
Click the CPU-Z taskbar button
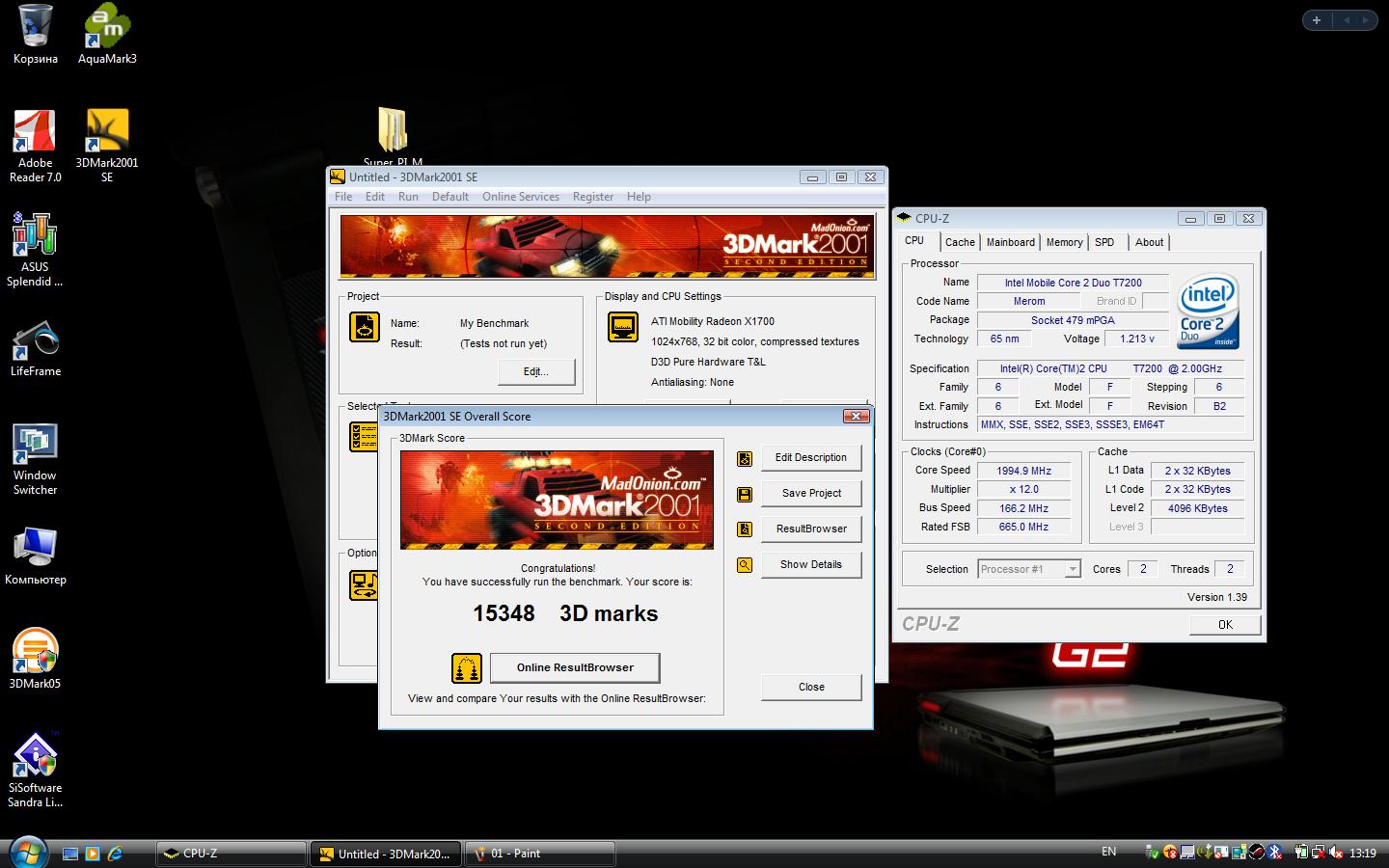coord(231,854)
